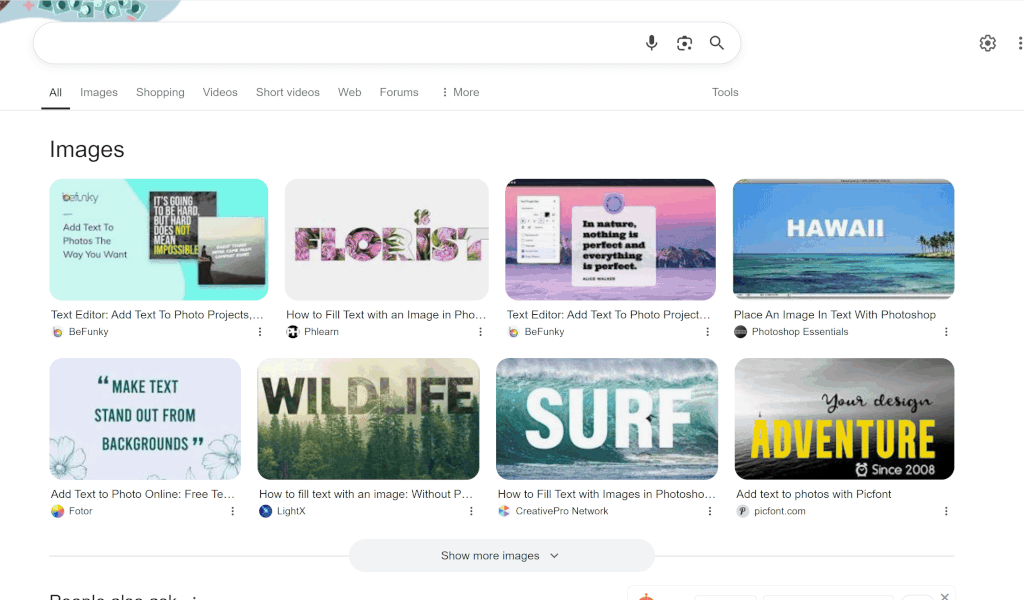Click the CreativePro Network favicon
The image size is (1024, 600).
[x=503, y=511]
